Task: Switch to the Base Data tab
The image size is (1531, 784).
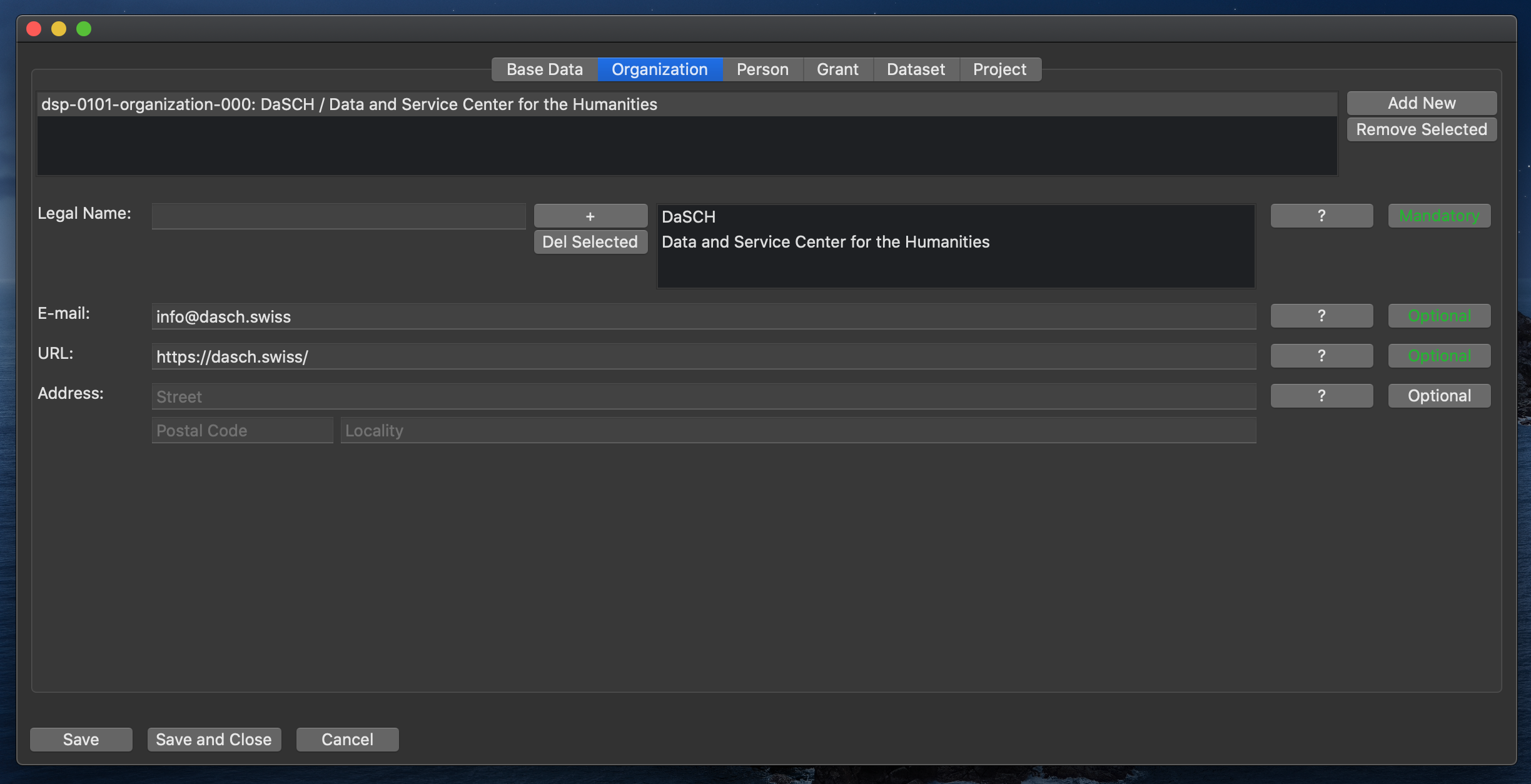Action: (x=544, y=68)
